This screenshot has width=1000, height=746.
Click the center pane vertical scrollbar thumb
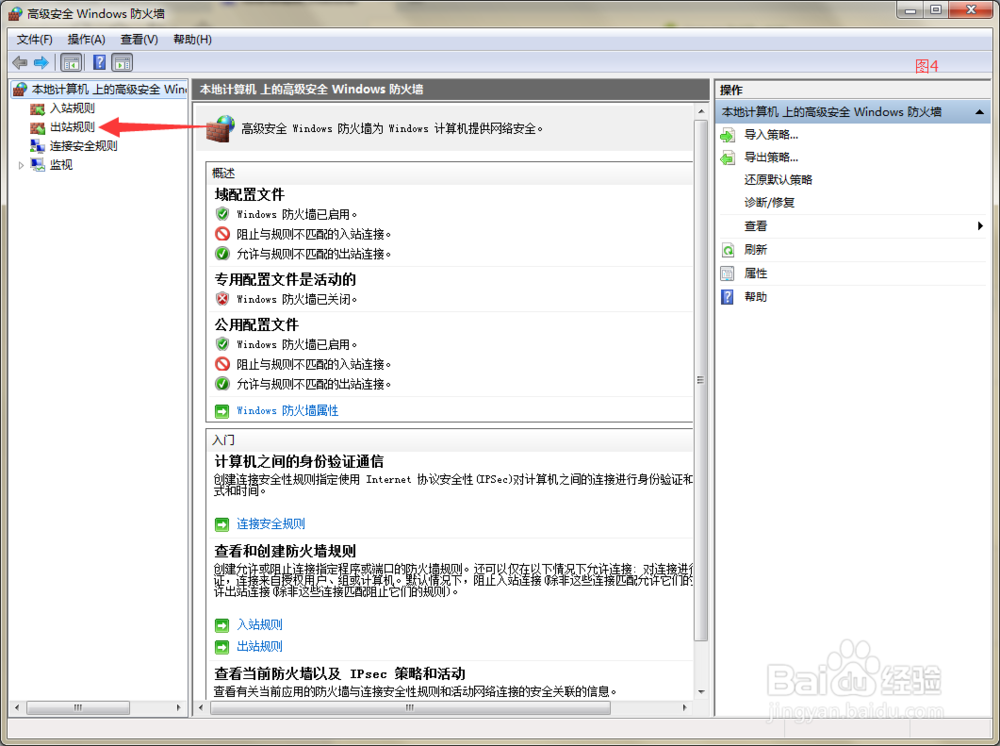[700, 380]
